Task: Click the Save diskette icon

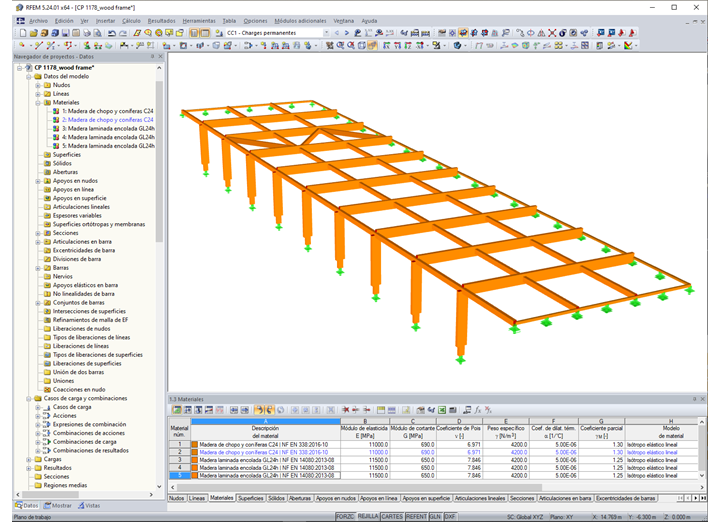Action: tap(66, 33)
